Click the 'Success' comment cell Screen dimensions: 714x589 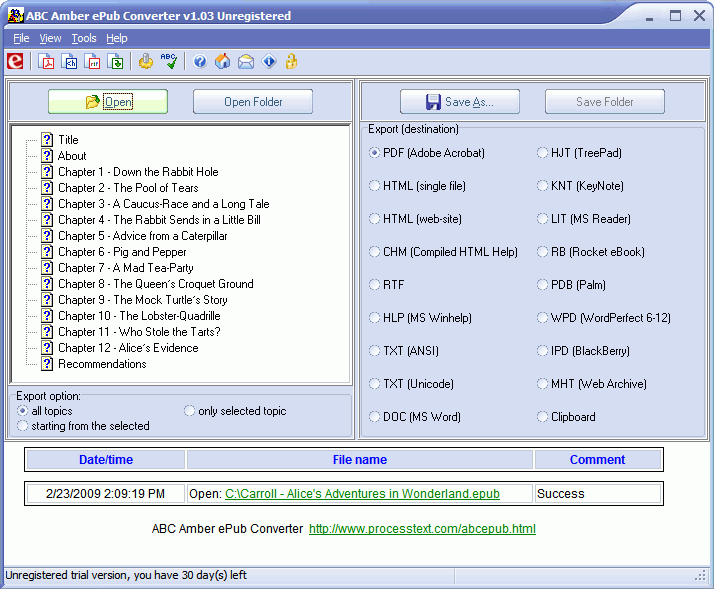click(x=597, y=494)
